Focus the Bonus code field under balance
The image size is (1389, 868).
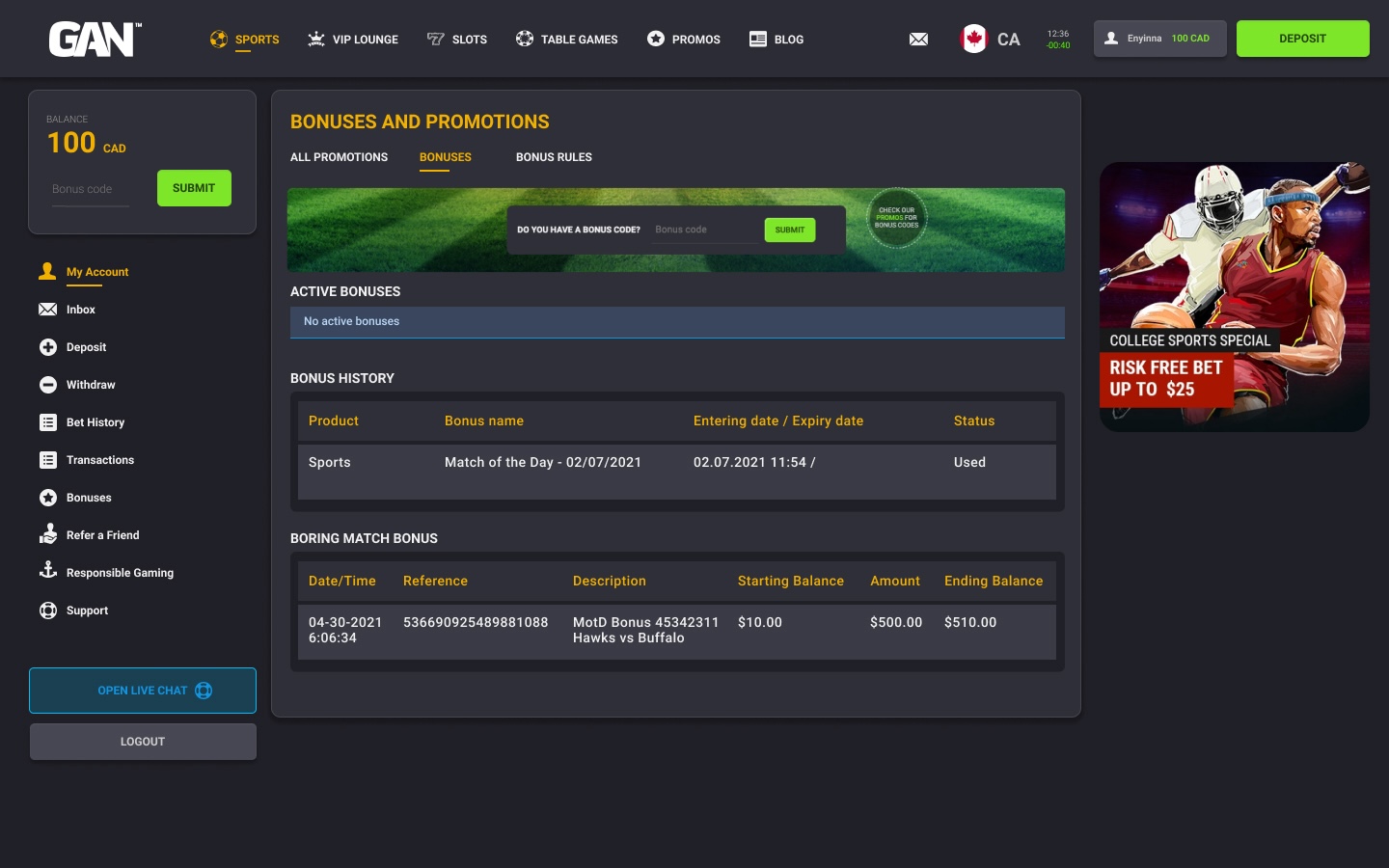(x=90, y=189)
